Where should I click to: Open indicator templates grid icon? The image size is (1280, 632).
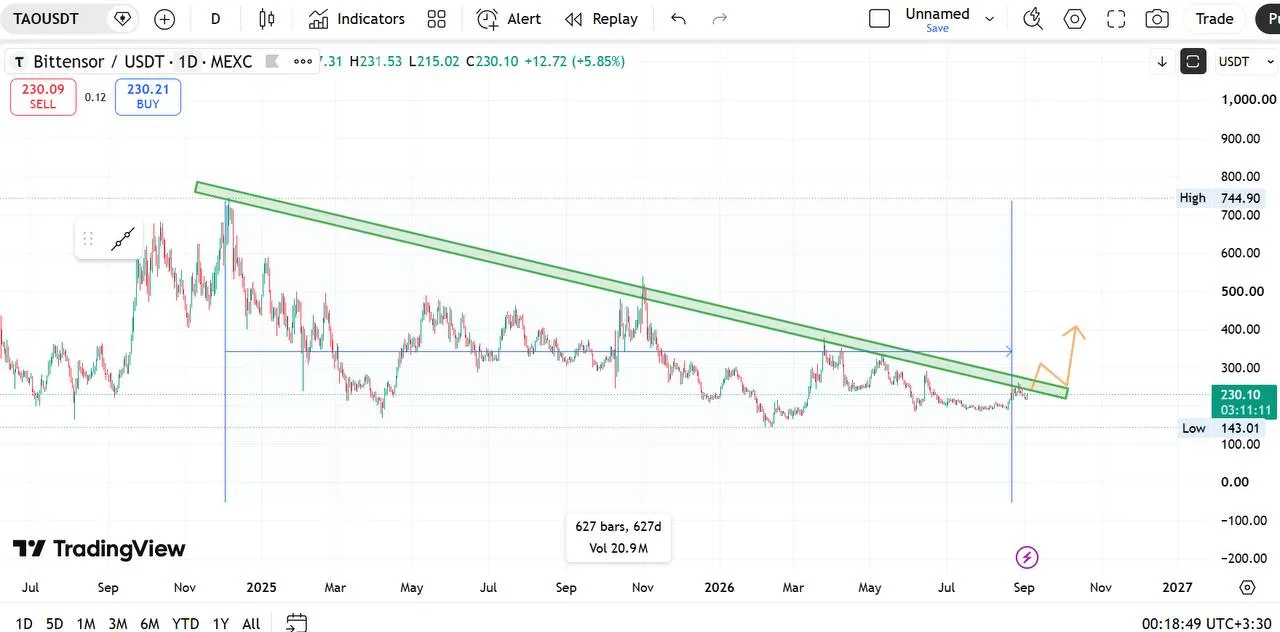pyautogui.click(x=436, y=19)
